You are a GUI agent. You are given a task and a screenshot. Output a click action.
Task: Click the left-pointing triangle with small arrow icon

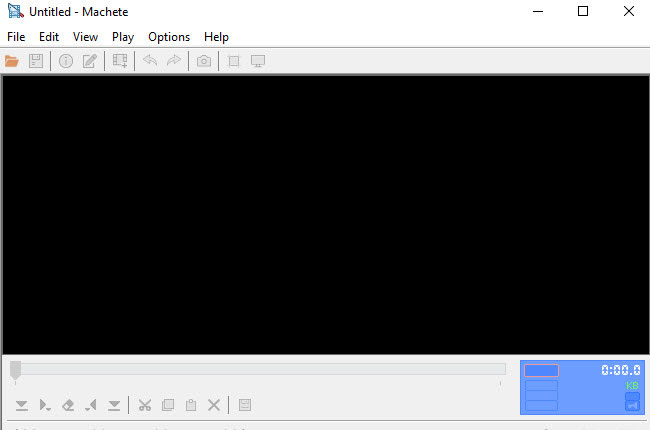click(91, 405)
